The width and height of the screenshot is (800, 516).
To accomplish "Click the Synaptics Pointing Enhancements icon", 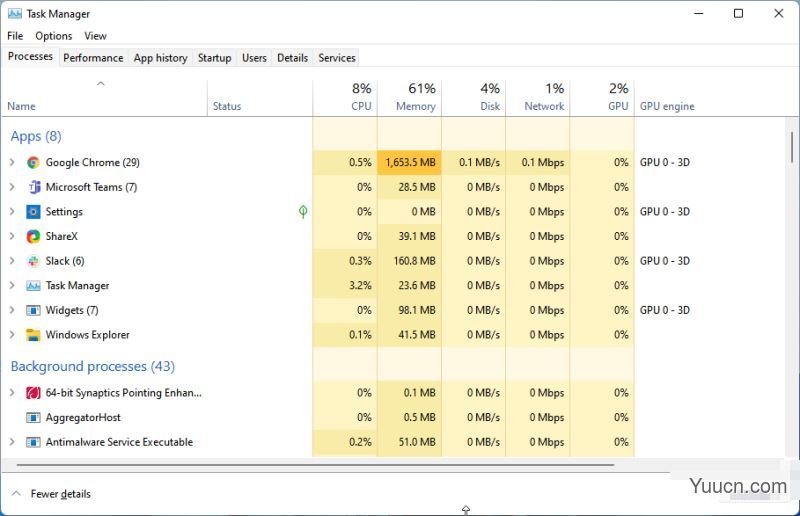I will click(x=33, y=393).
